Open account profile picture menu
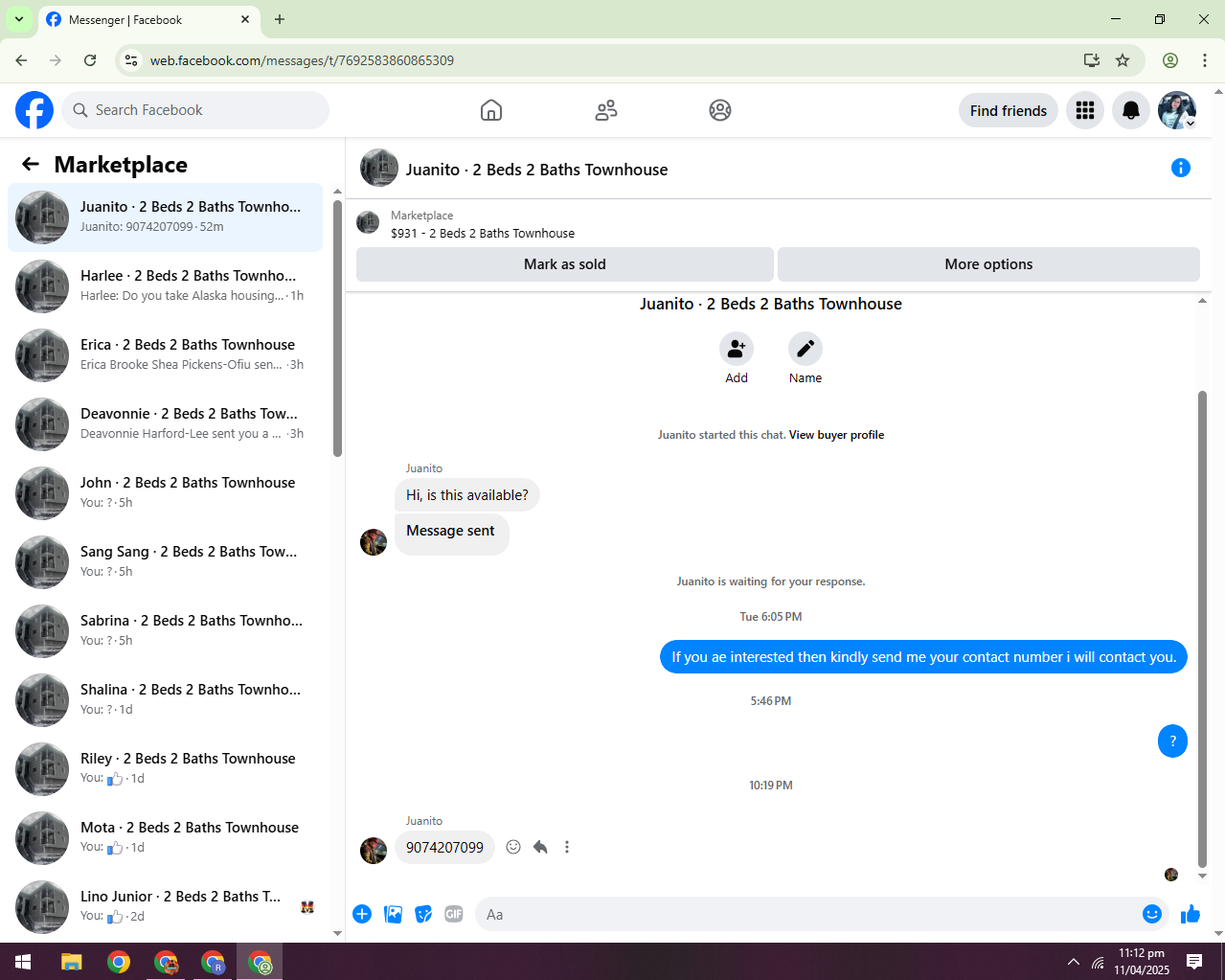This screenshot has width=1225, height=980. (x=1177, y=111)
